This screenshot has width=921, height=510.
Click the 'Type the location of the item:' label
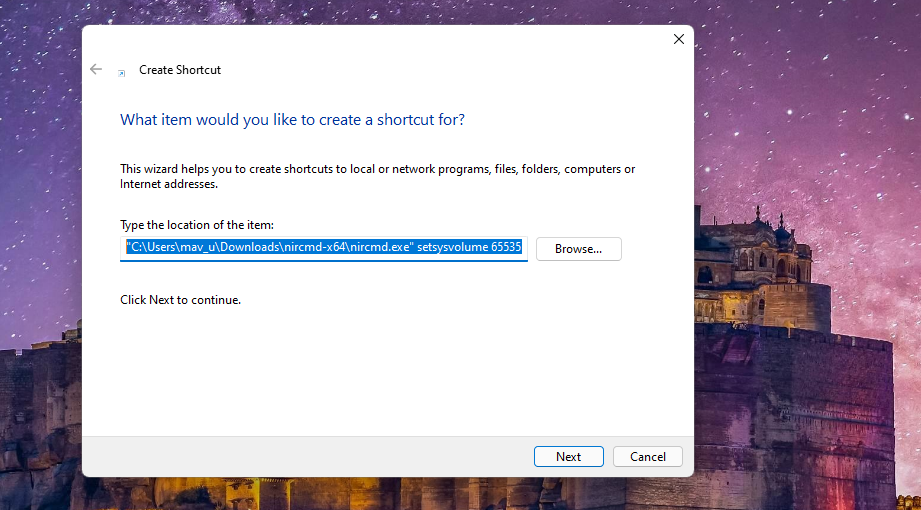(x=197, y=225)
